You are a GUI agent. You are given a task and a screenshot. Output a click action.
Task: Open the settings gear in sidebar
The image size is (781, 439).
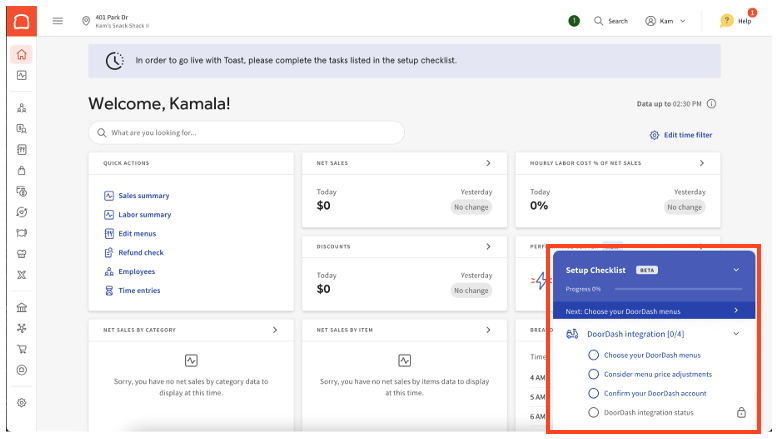[22, 402]
